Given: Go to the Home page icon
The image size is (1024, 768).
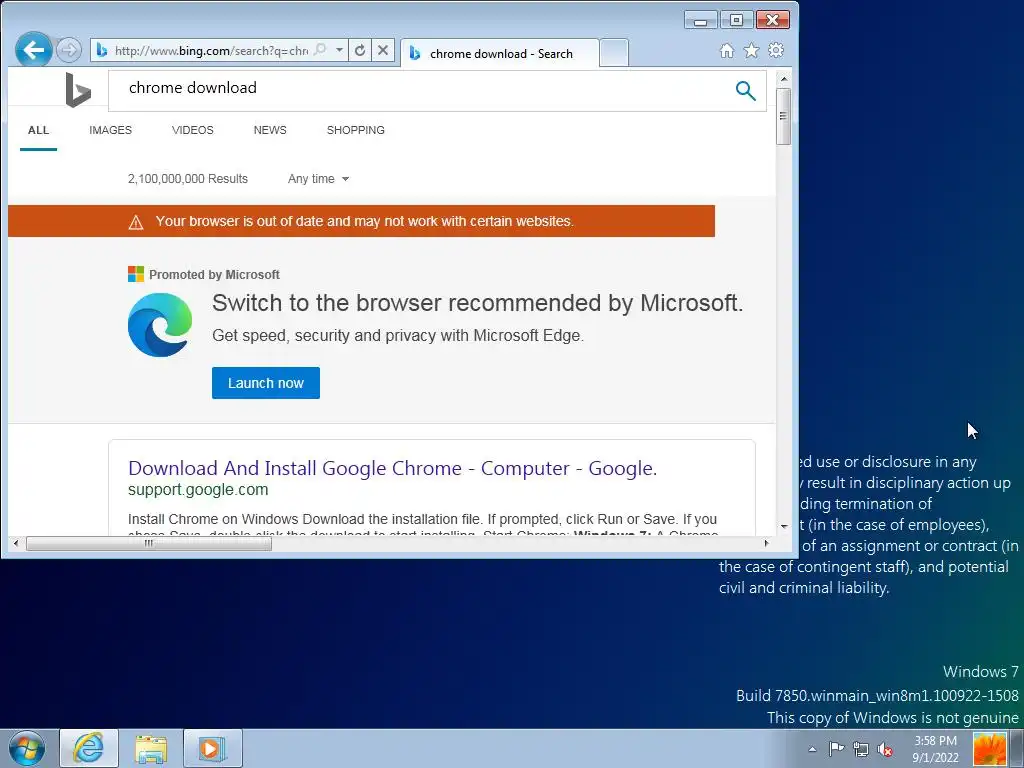Looking at the screenshot, I should (726, 50).
